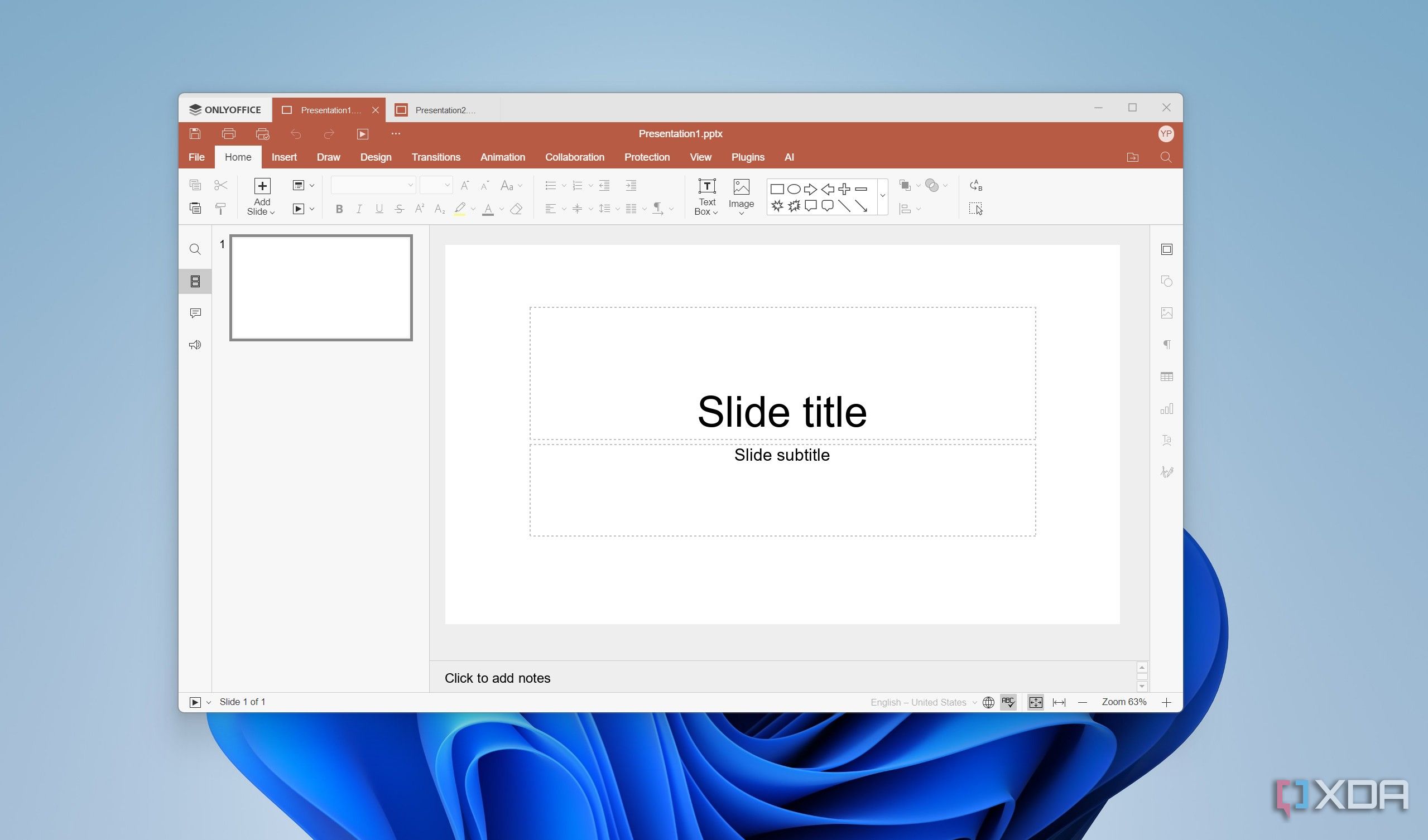Expand the shape gallery dropdown arrow
The image size is (1428, 840).
pos(882,196)
